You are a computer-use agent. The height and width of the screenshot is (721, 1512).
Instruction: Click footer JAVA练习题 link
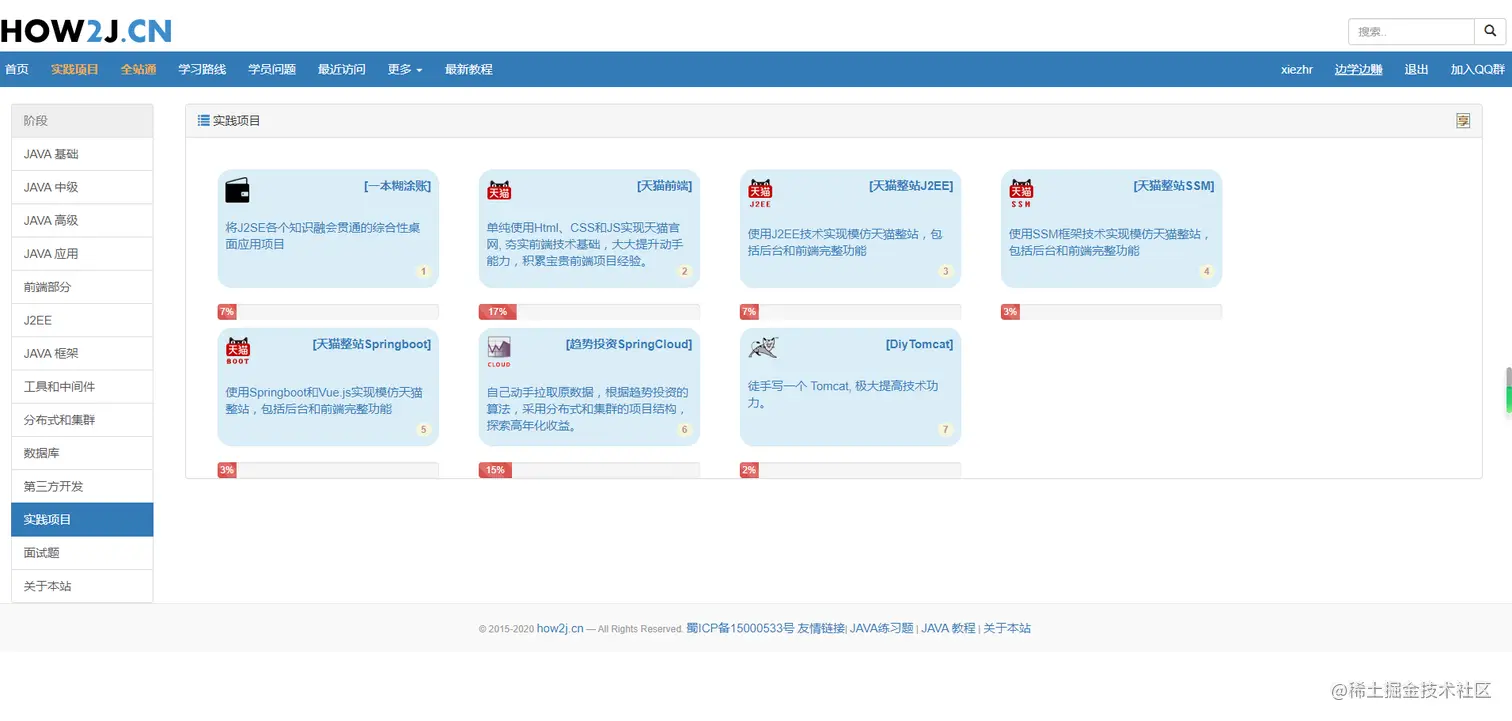(x=882, y=628)
